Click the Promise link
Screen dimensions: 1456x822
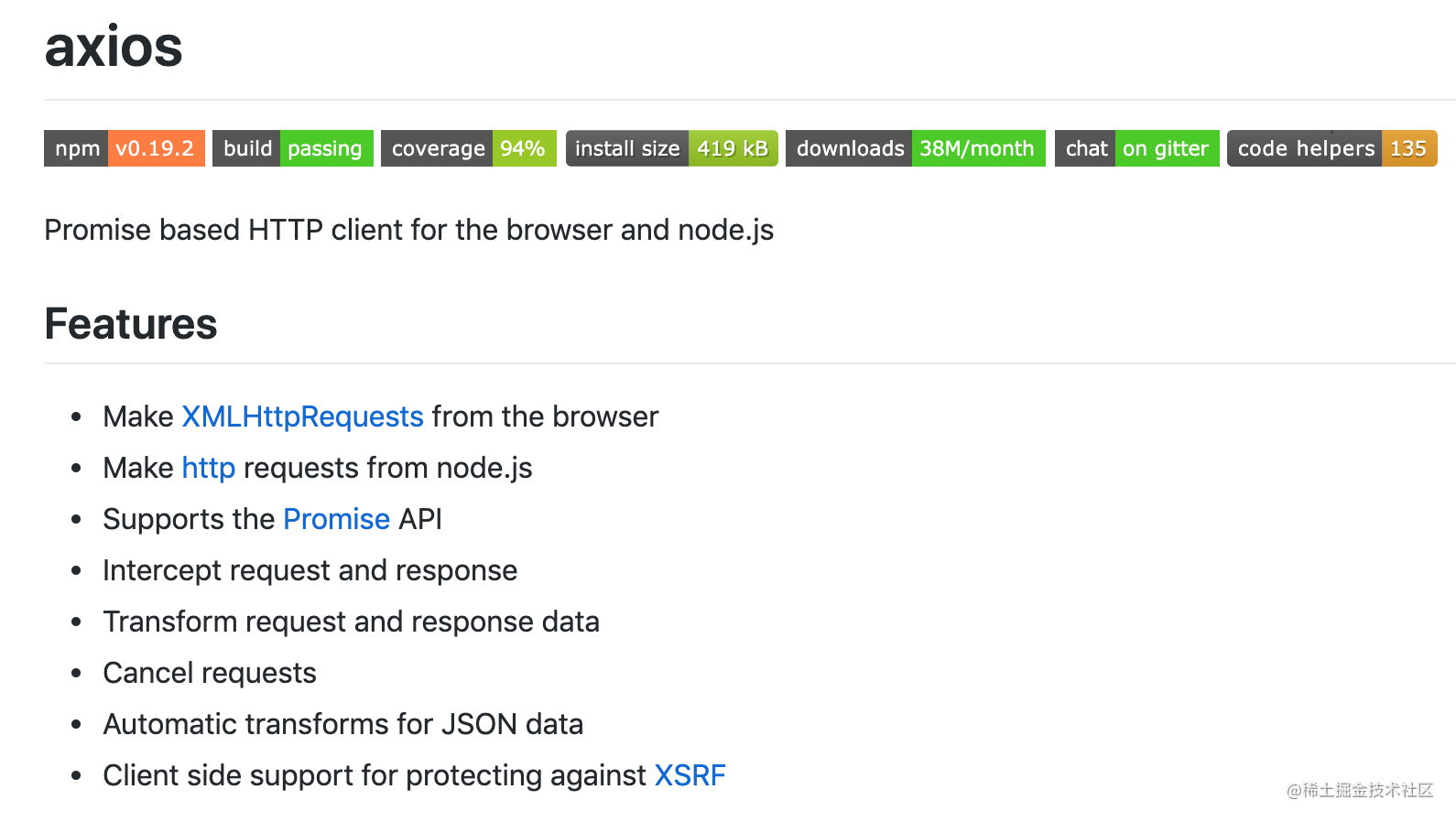[x=337, y=519]
